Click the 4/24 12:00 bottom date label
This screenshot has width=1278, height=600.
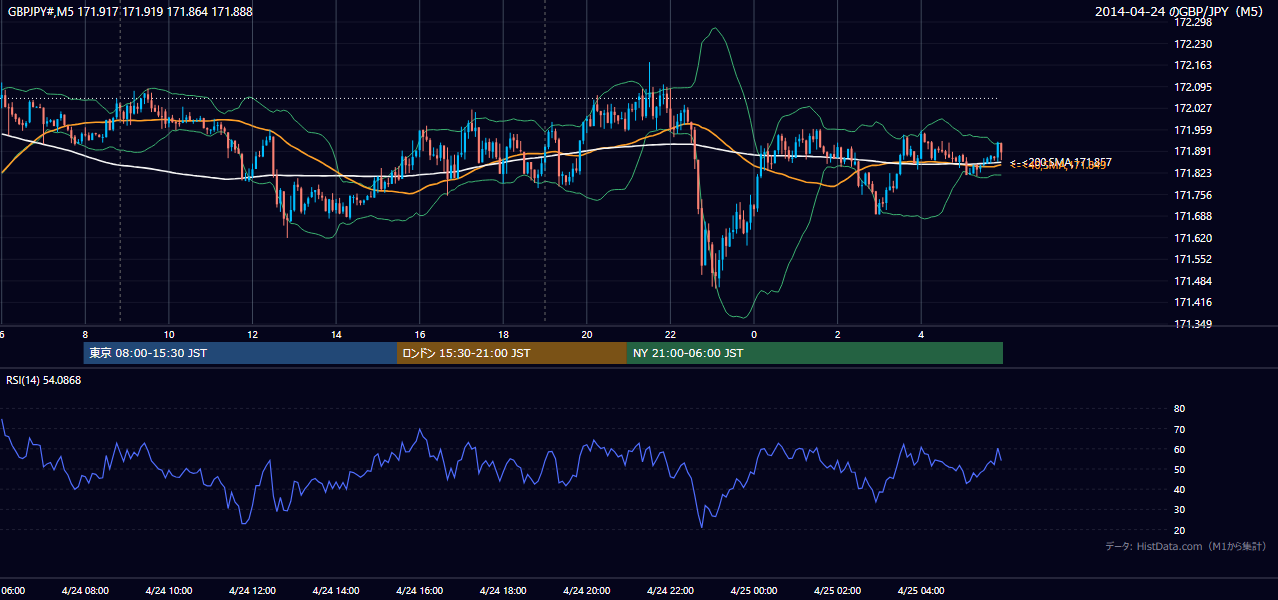252,591
